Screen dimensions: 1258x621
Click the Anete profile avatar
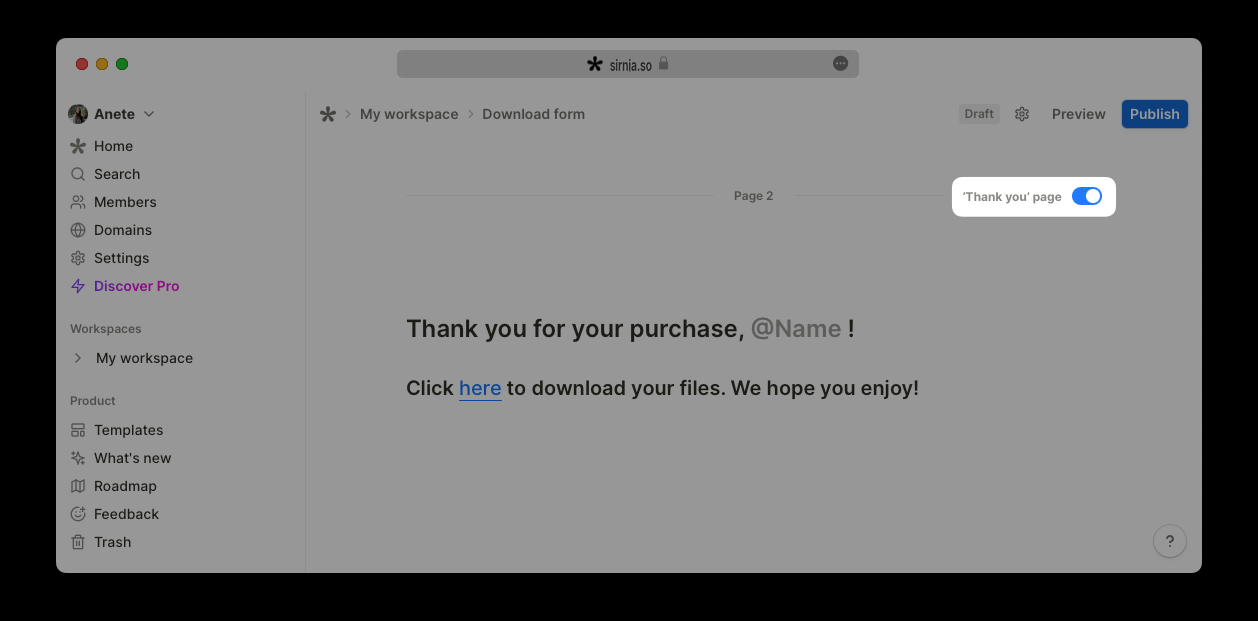coord(78,114)
